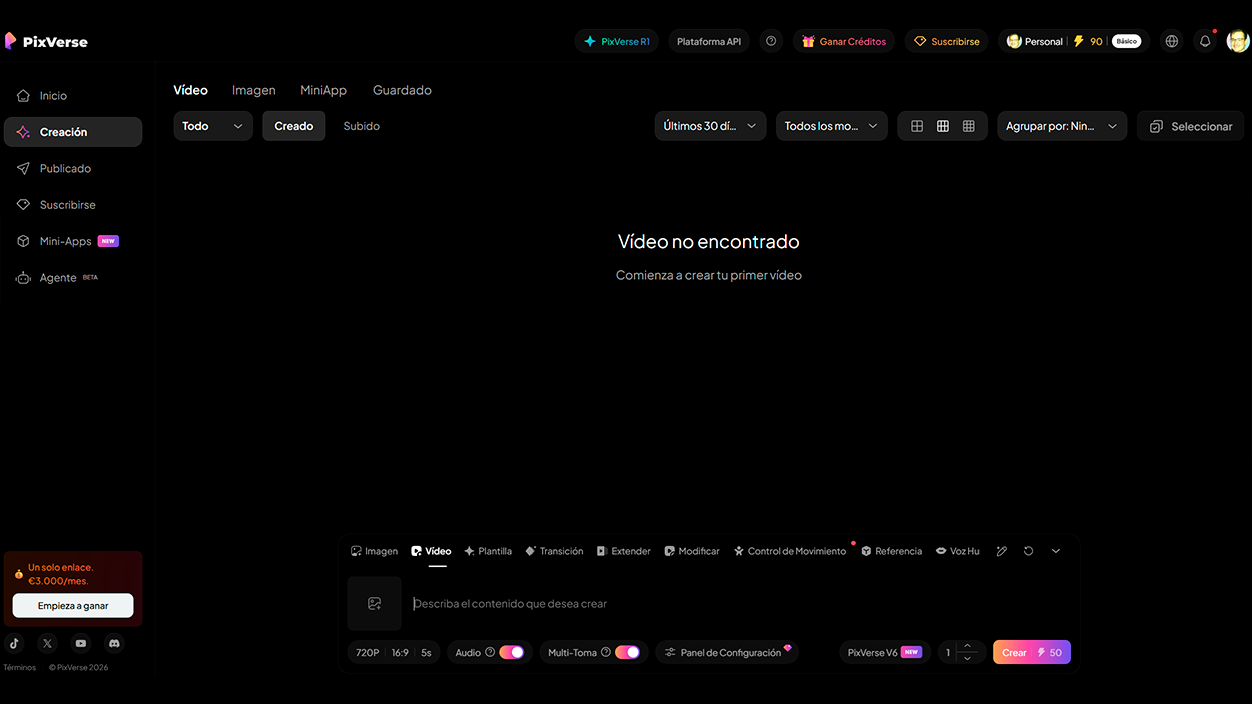The height and width of the screenshot is (704, 1252).
Task: Click the Seleccionar button
Action: pos(1191,126)
